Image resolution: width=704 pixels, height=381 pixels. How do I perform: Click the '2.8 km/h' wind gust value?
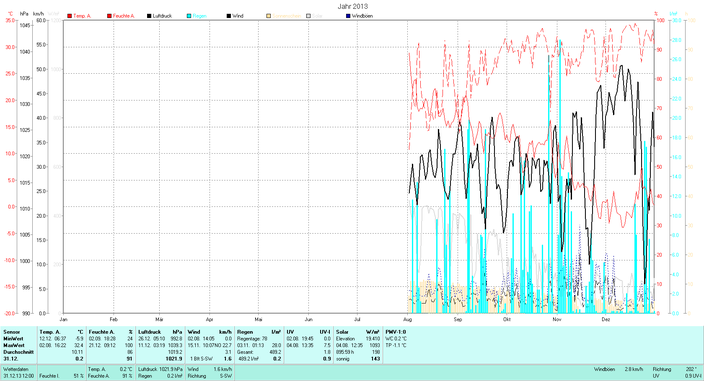tap(634, 369)
